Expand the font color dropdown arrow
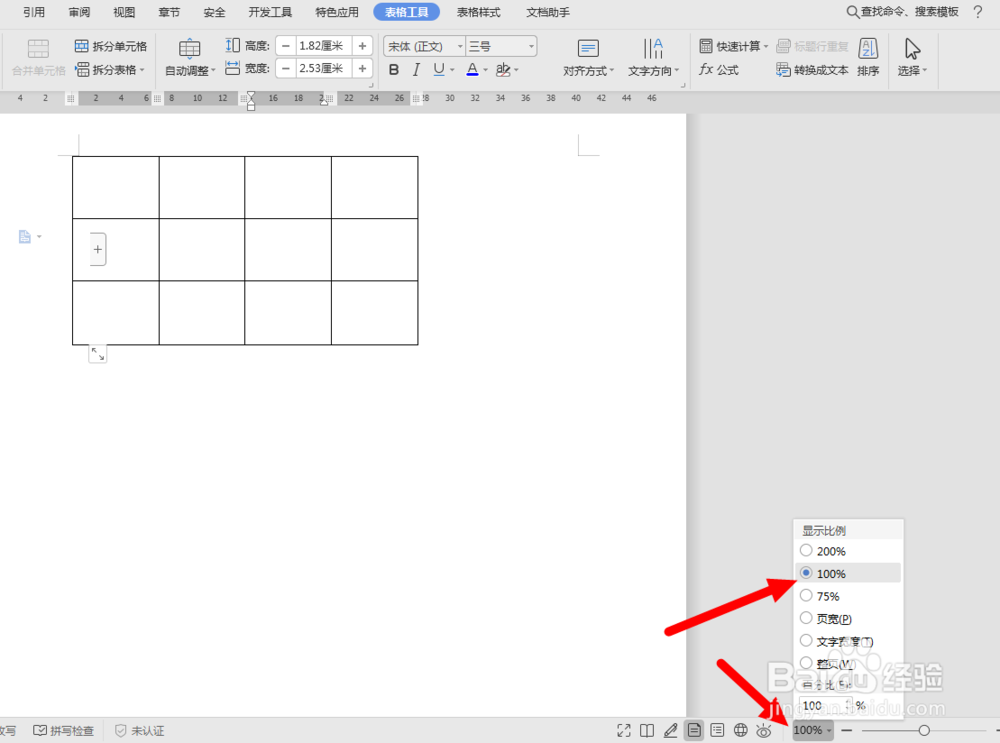The width and height of the screenshot is (1000, 743). coord(485,70)
